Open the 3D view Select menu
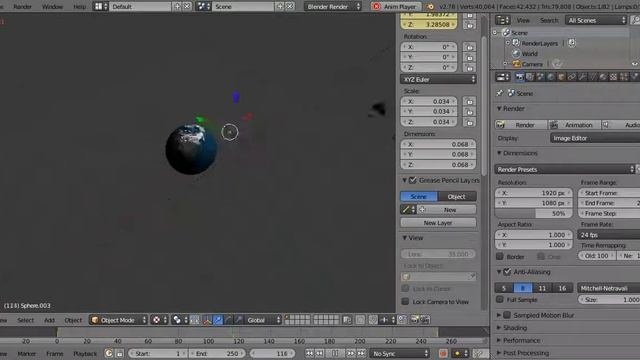This screenshot has width=640, height=360. [x=26, y=320]
